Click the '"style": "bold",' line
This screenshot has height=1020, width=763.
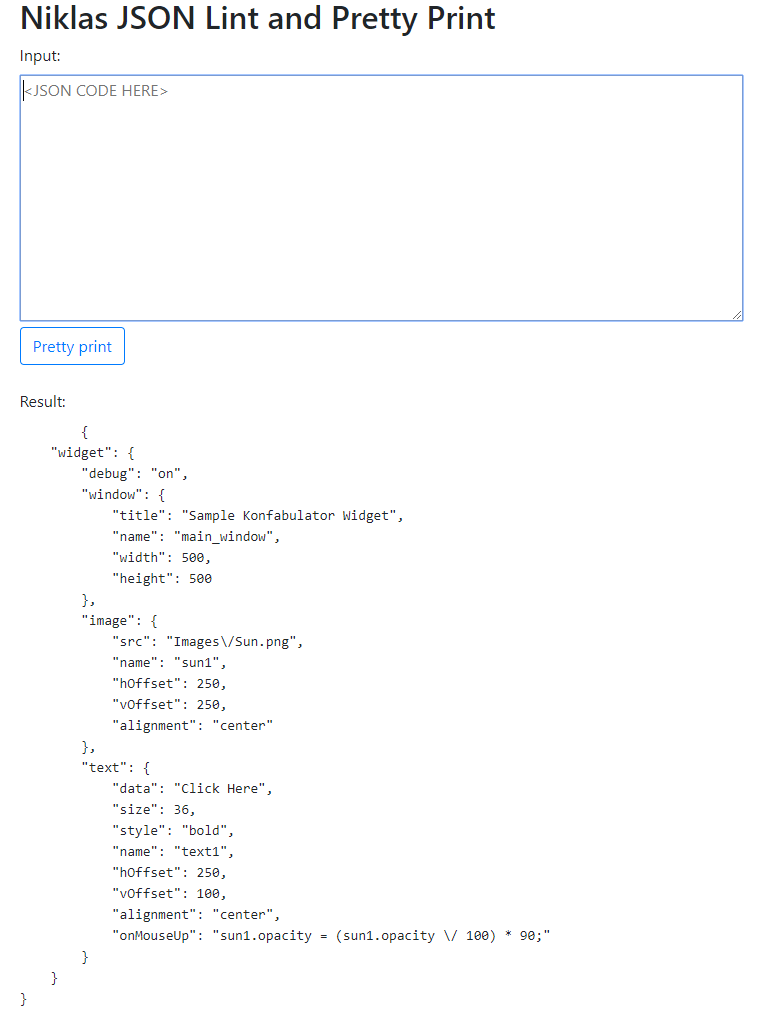point(173,831)
